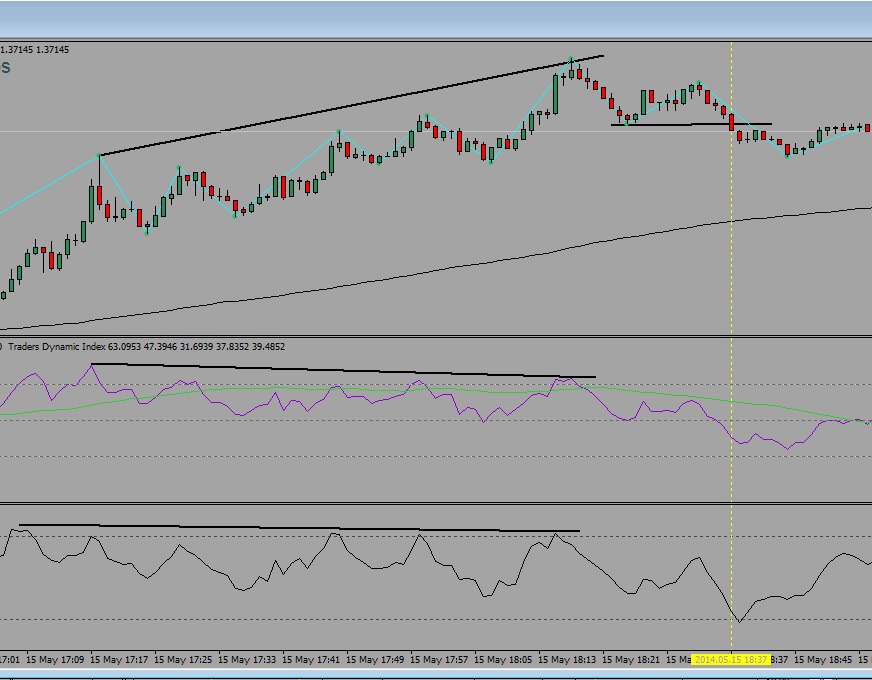Click the 15 May 17:09 time label
This screenshot has height=680, width=872.
click(55, 659)
